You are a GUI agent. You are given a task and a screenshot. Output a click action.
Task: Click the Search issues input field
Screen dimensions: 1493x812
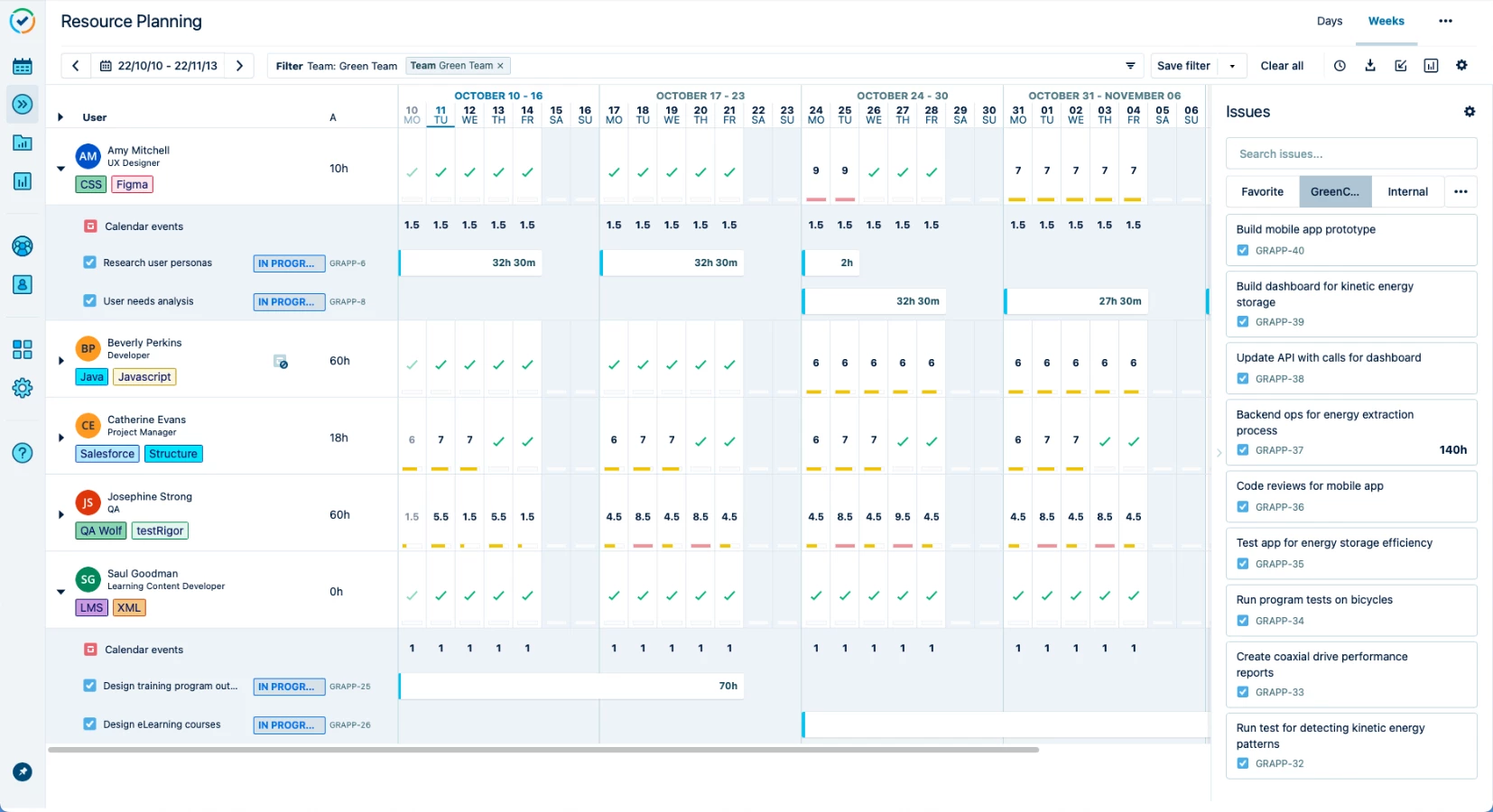click(x=1350, y=154)
